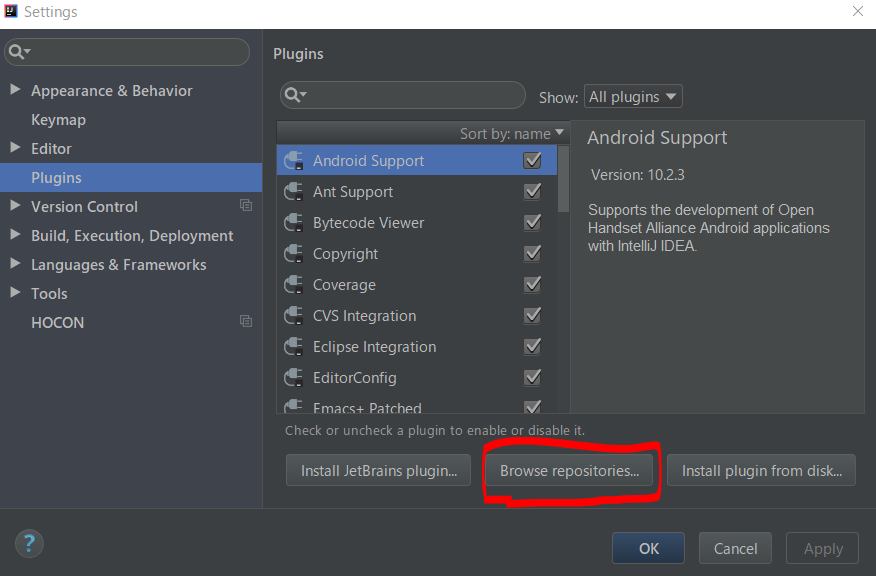Select the CVS Integration plugin row
Screen dimensions: 876x576
point(417,316)
